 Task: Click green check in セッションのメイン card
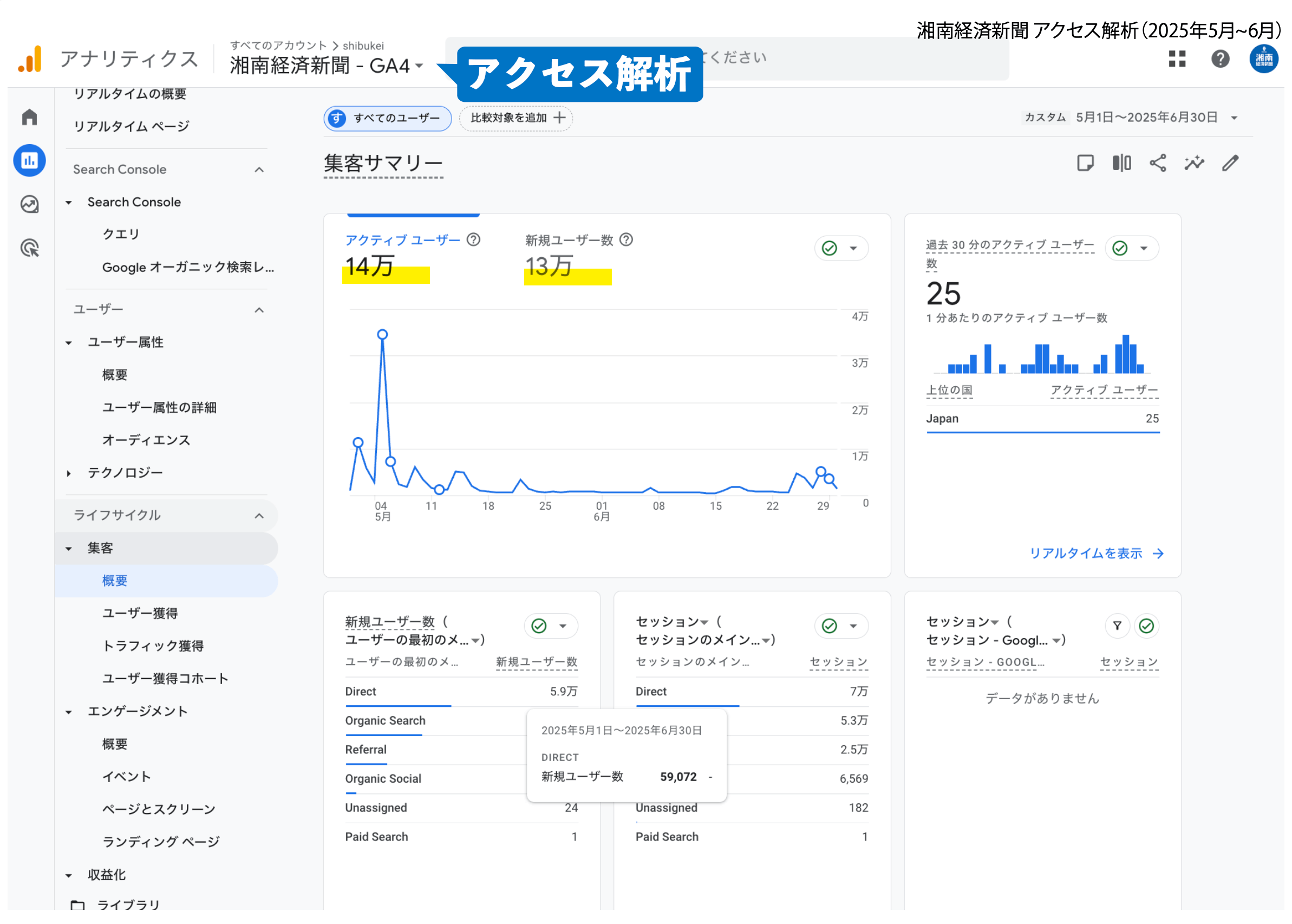coord(830,626)
